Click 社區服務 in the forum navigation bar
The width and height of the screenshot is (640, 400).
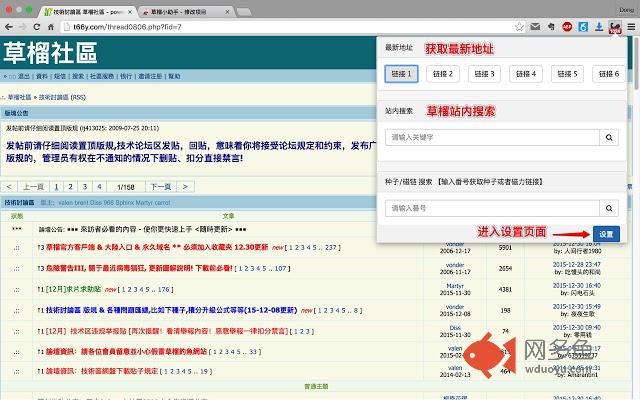102,76
